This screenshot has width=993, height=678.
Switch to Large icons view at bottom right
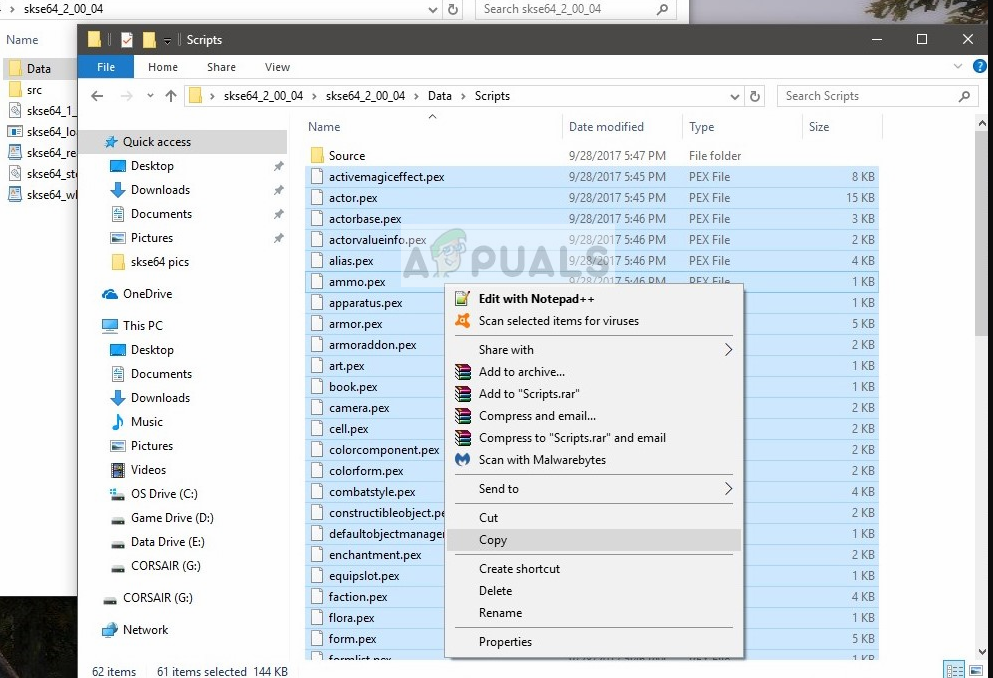(976, 670)
